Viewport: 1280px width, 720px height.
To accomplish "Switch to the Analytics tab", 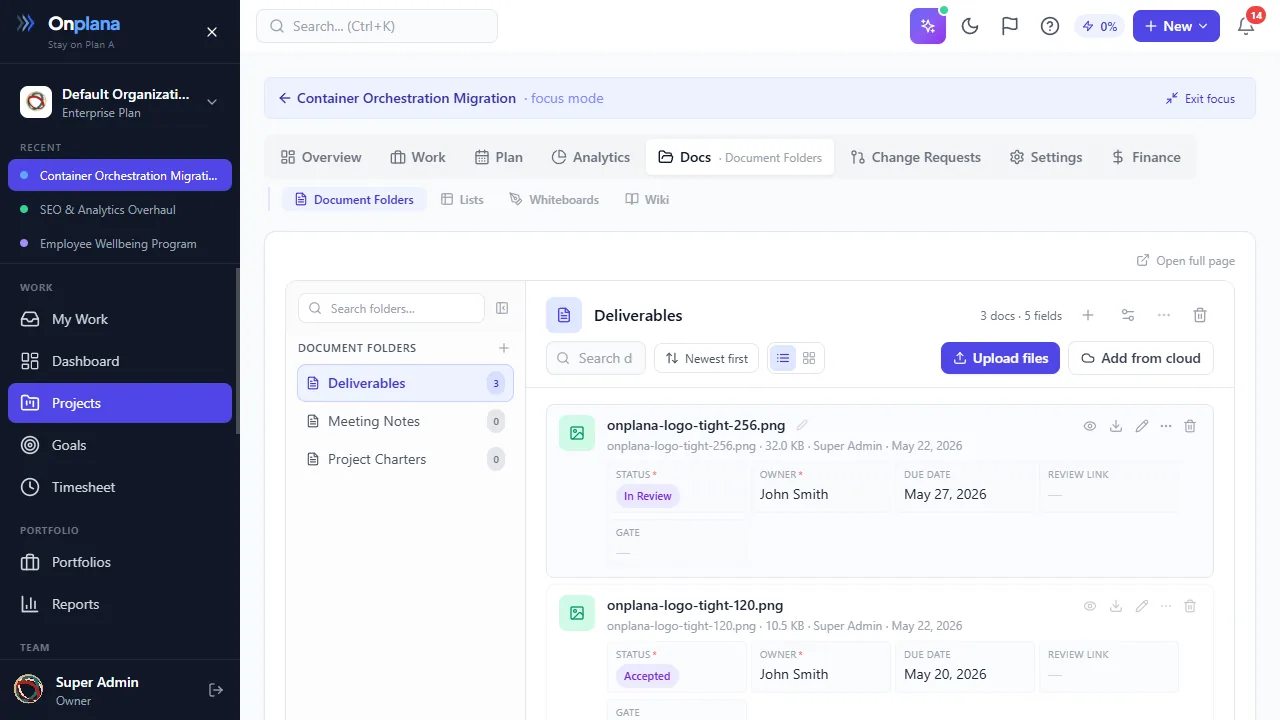I will (x=590, y=157).
